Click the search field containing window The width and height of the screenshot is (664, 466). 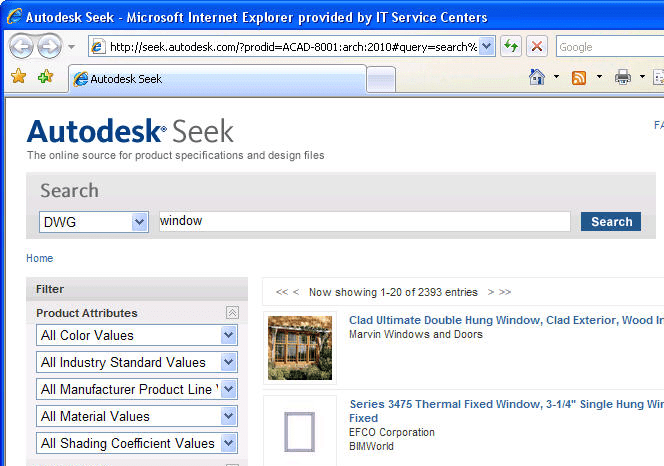pyautogui.click(x=365, y=221)
